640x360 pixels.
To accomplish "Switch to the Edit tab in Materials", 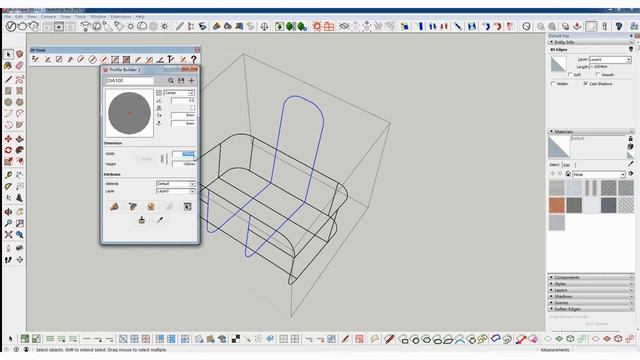I will point(567,165).
